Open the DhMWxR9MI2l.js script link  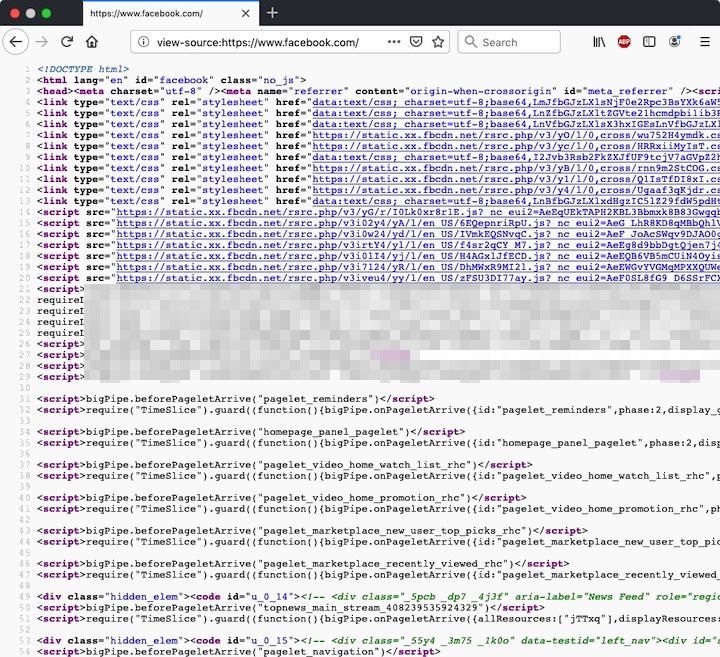418,268
